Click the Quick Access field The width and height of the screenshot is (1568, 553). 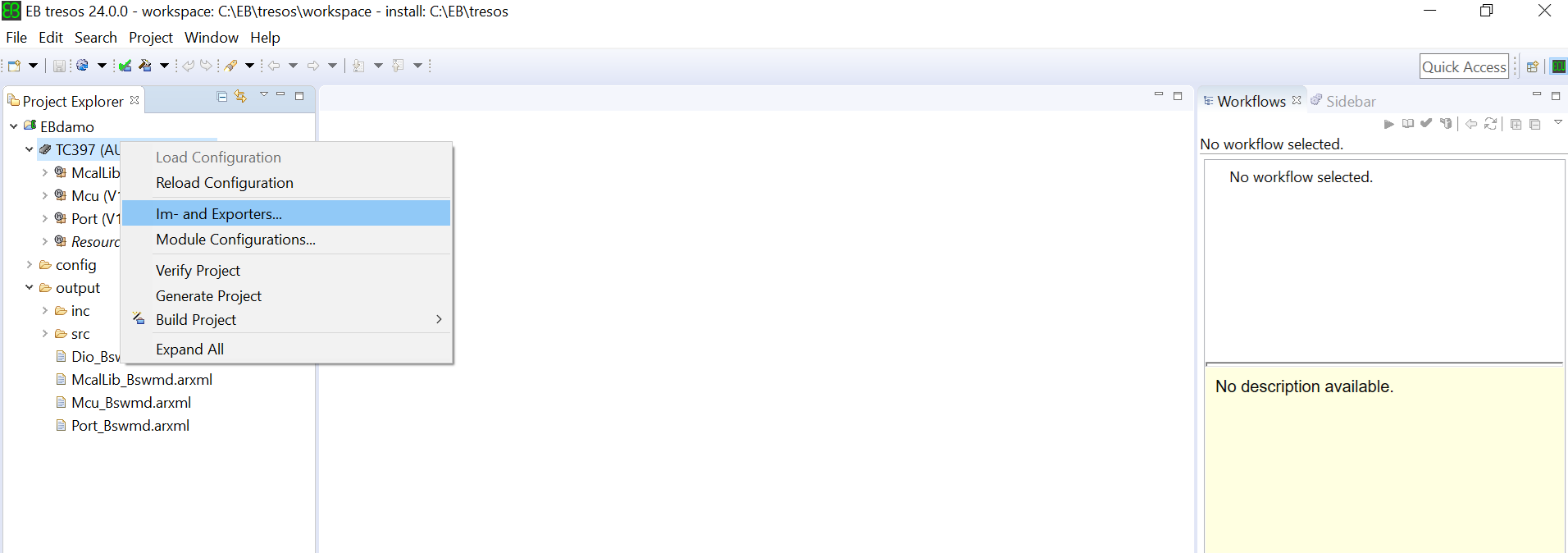point(1464,66)
